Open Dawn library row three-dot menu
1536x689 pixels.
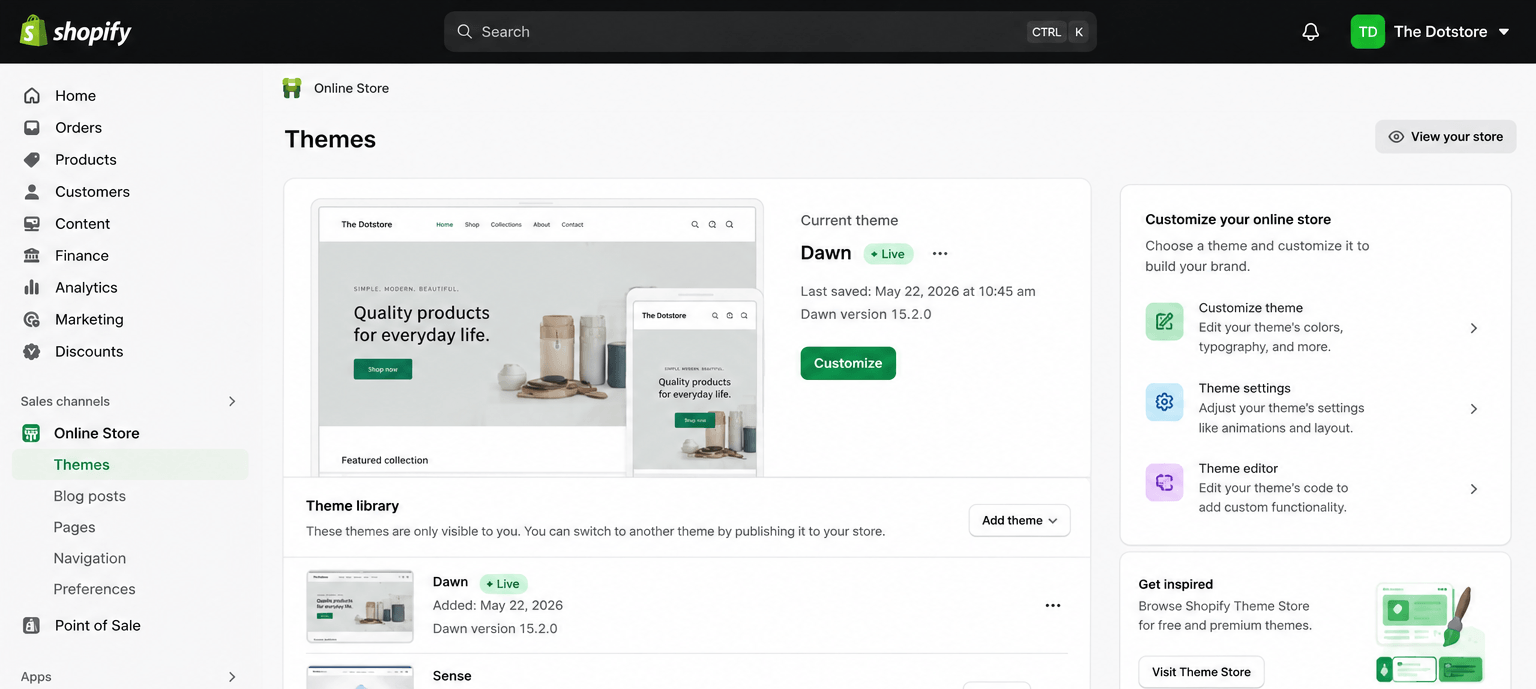tap(1052, 606)
